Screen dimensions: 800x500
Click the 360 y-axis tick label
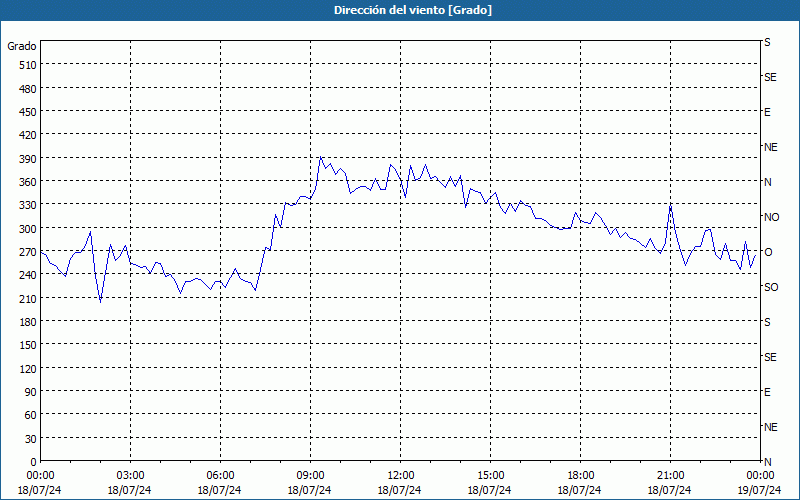click(x=29, y=182)
